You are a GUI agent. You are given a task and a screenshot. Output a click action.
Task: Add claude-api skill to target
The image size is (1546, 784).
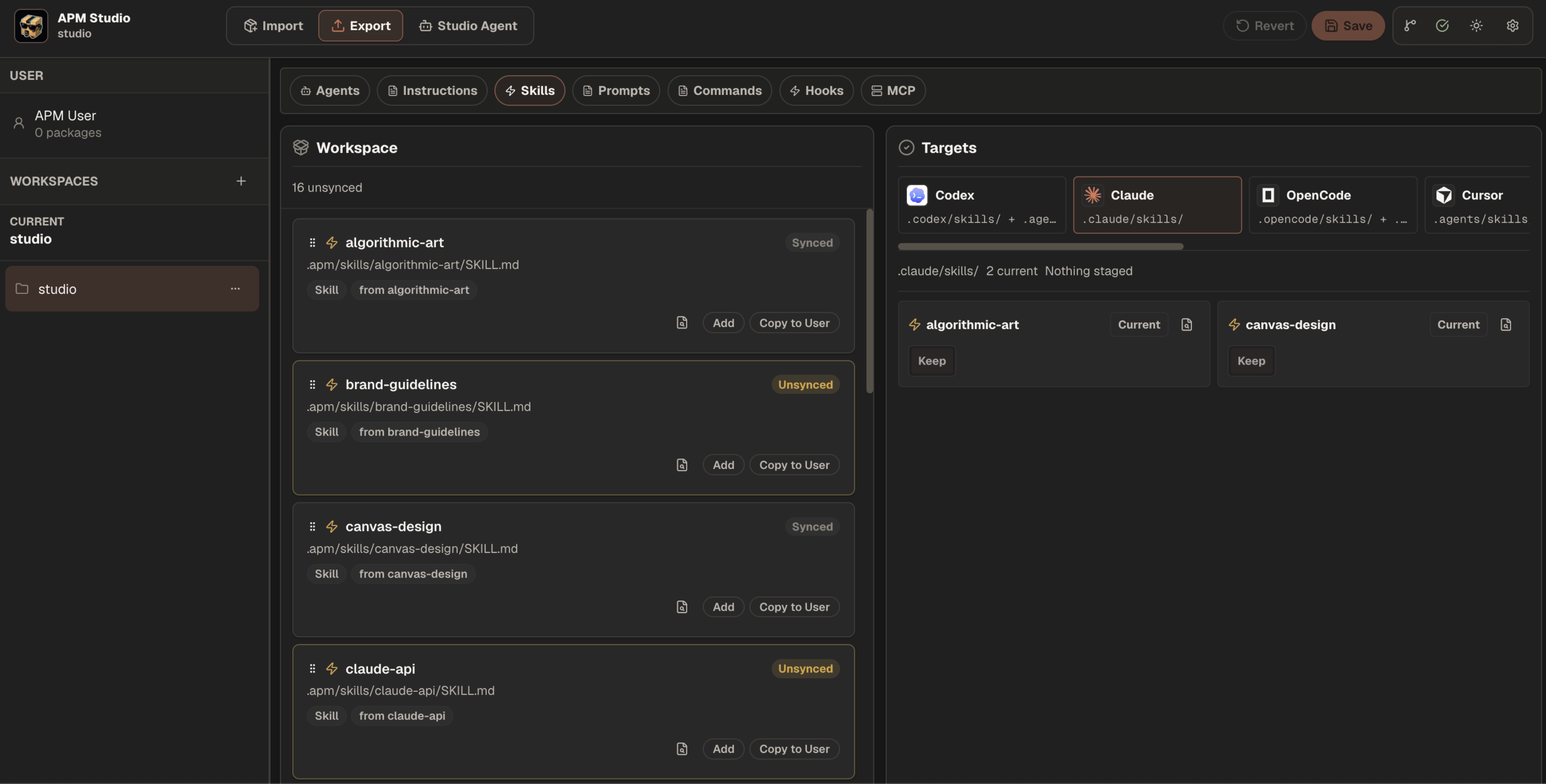click(x=723, y=749)
